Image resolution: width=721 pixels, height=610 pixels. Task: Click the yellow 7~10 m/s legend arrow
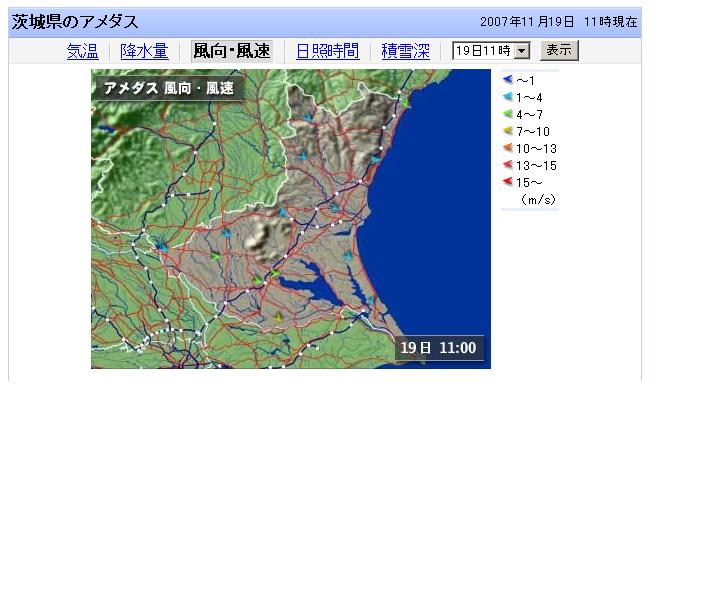click(508, 131)
